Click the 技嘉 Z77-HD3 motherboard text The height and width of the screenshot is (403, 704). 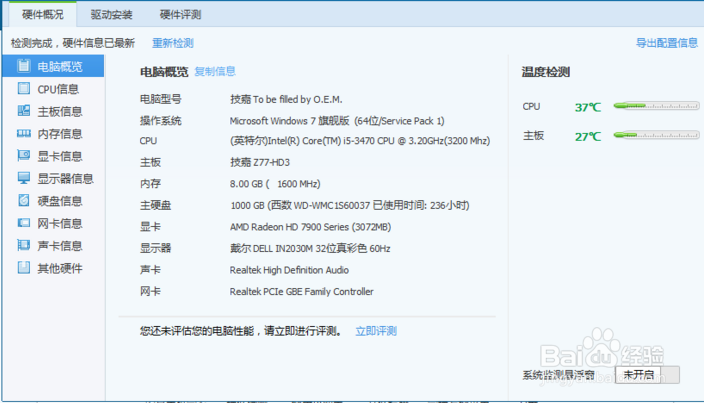coord(260,162)
